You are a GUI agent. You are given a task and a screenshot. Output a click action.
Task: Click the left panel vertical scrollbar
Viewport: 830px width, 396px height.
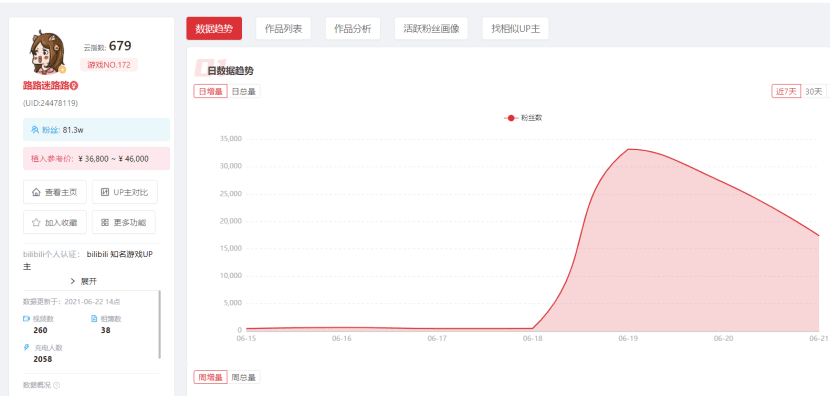click(159, 324)
